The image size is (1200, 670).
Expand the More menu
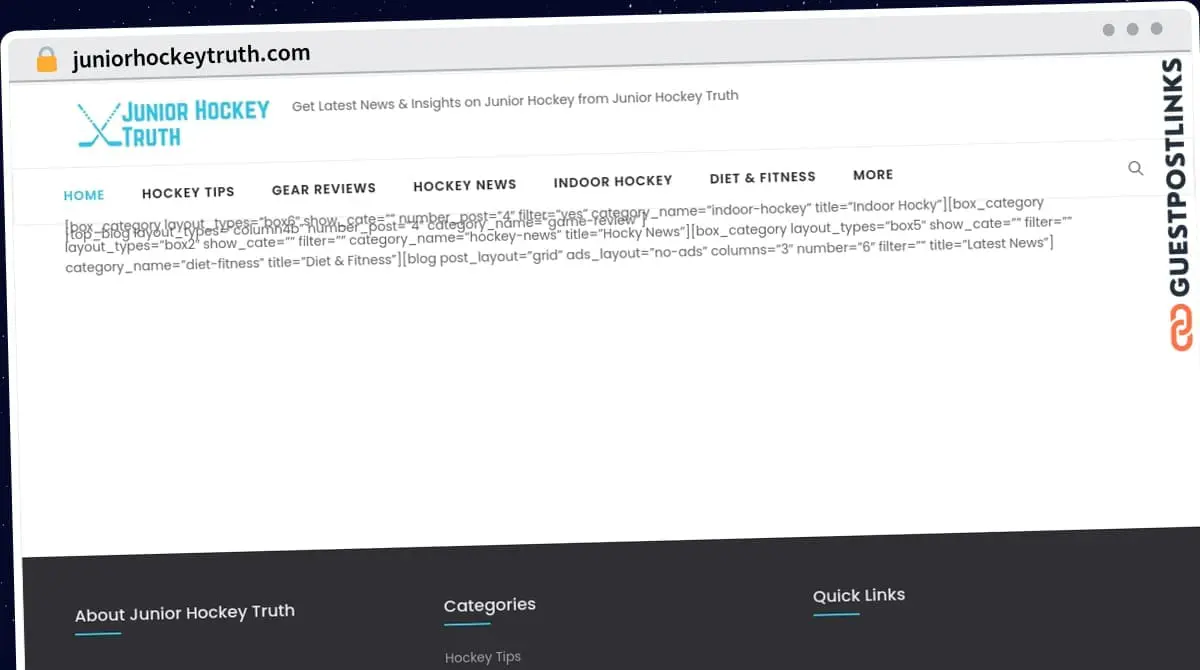[873, 174]
